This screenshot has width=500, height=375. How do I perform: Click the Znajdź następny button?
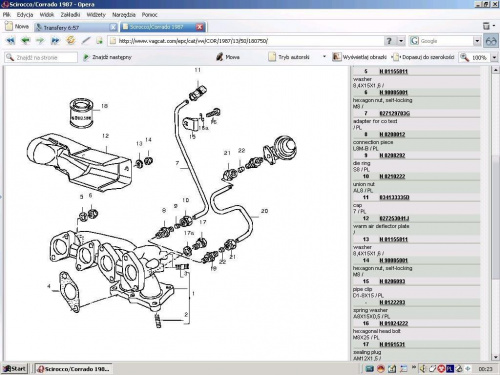107,57
